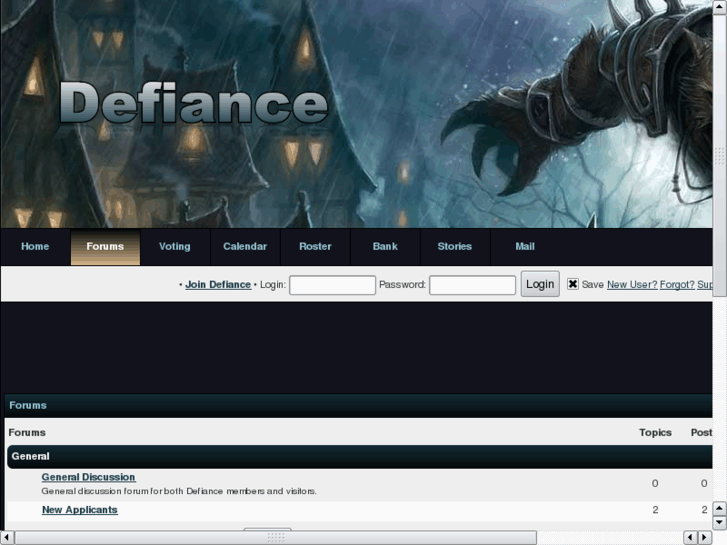Open the New Applicants forum link
Viewport: 727px width, 545px height.
pos(80,510)
